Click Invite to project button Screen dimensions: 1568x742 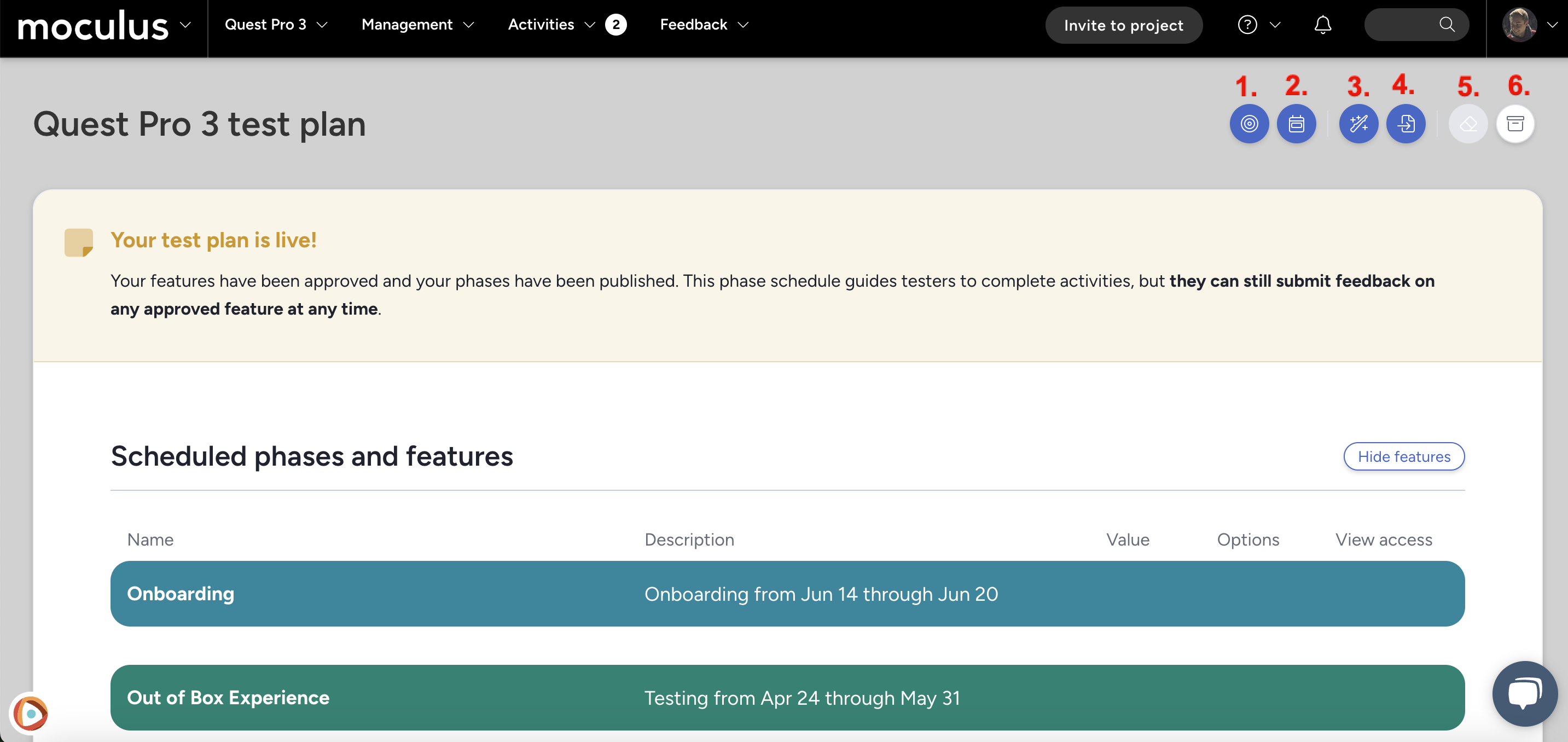(x=1123, y=26)
